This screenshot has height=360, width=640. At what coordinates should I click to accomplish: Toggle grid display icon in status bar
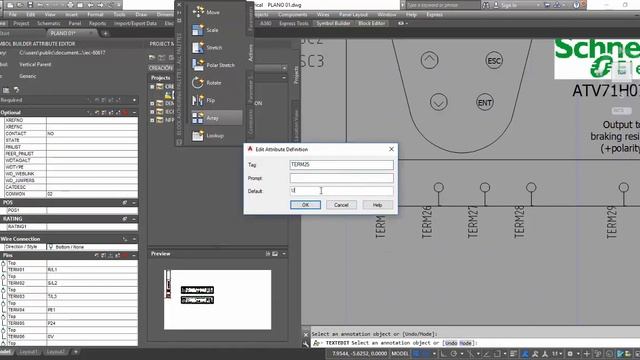417,353
